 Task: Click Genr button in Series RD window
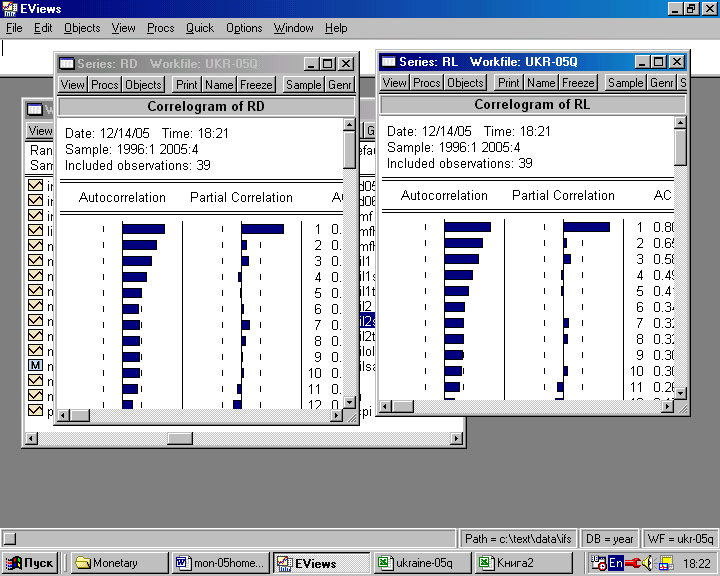point(340,85)
